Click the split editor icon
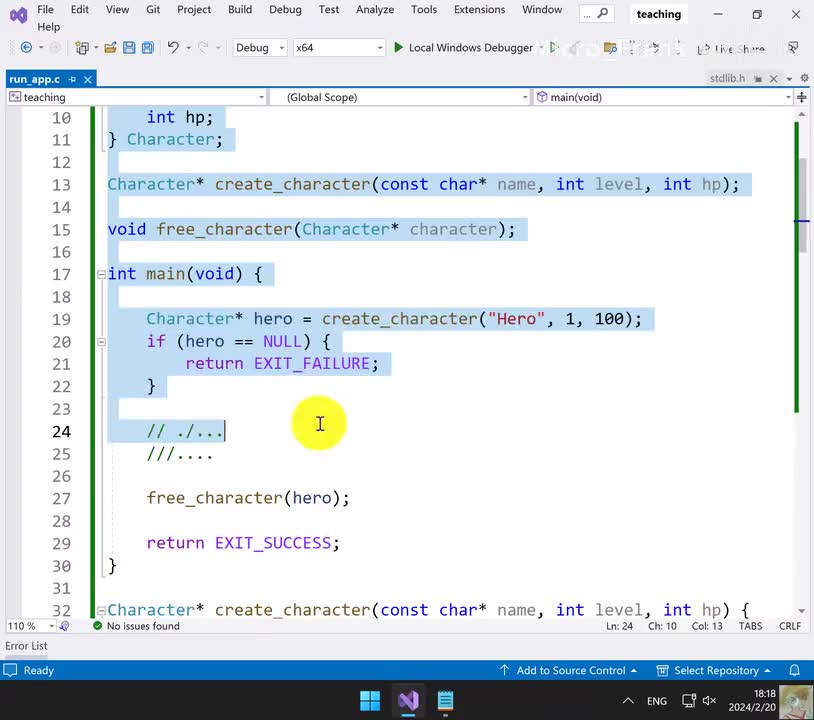814x720 pixels. [802, 97]
